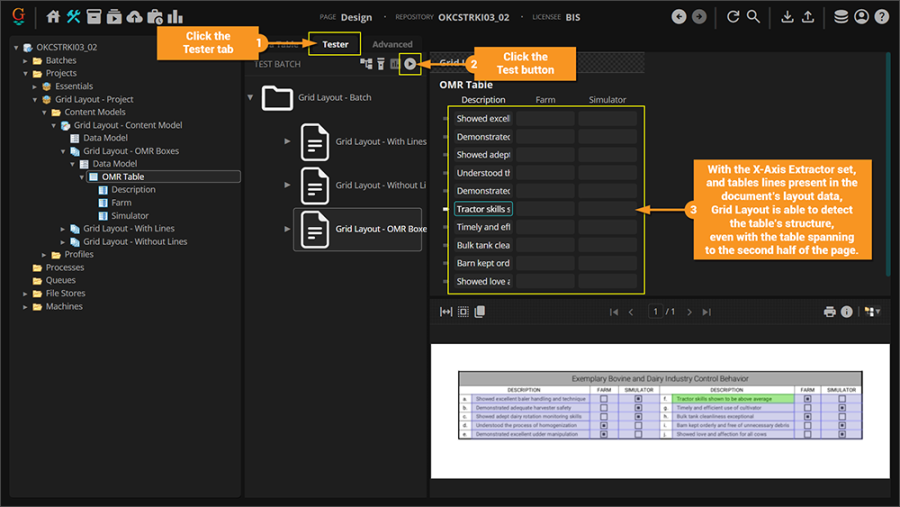This screenshot has width=900, height=507.
Task: Switch to the Advanced tab
Action: (x=392, y=44)
